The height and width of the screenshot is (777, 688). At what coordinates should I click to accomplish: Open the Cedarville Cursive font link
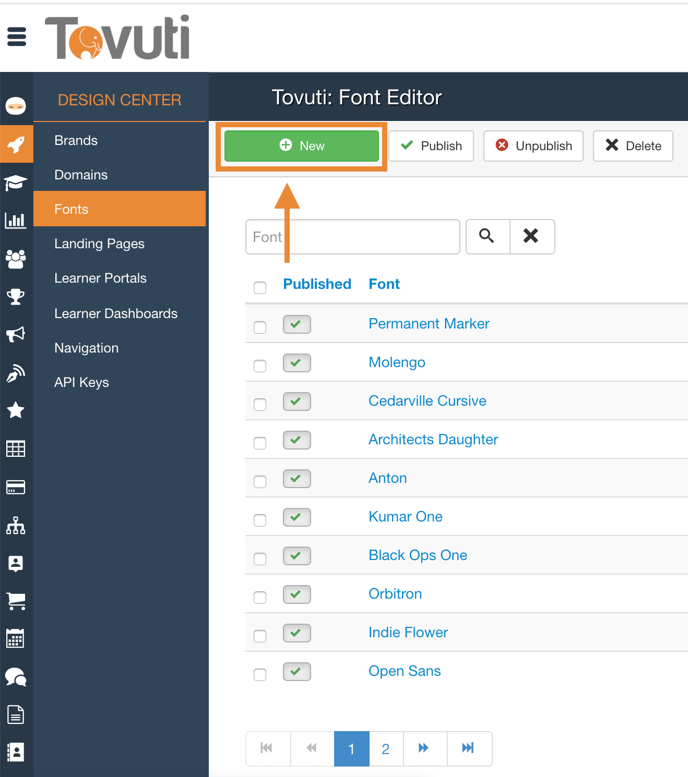(x=427, y=401)
